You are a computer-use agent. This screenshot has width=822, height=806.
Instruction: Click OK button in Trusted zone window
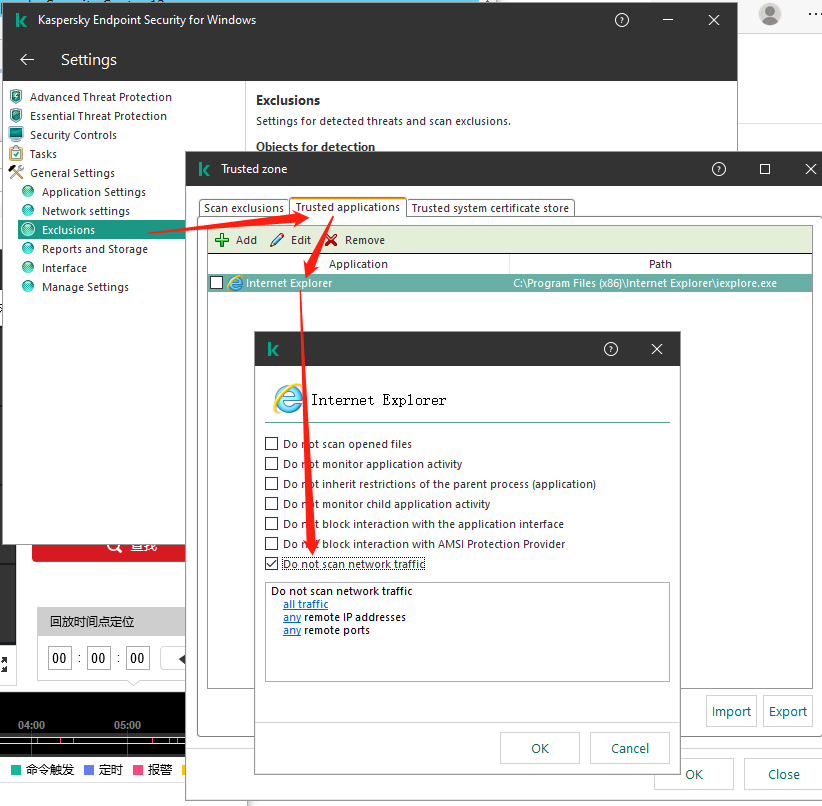[x=694, y=774]
